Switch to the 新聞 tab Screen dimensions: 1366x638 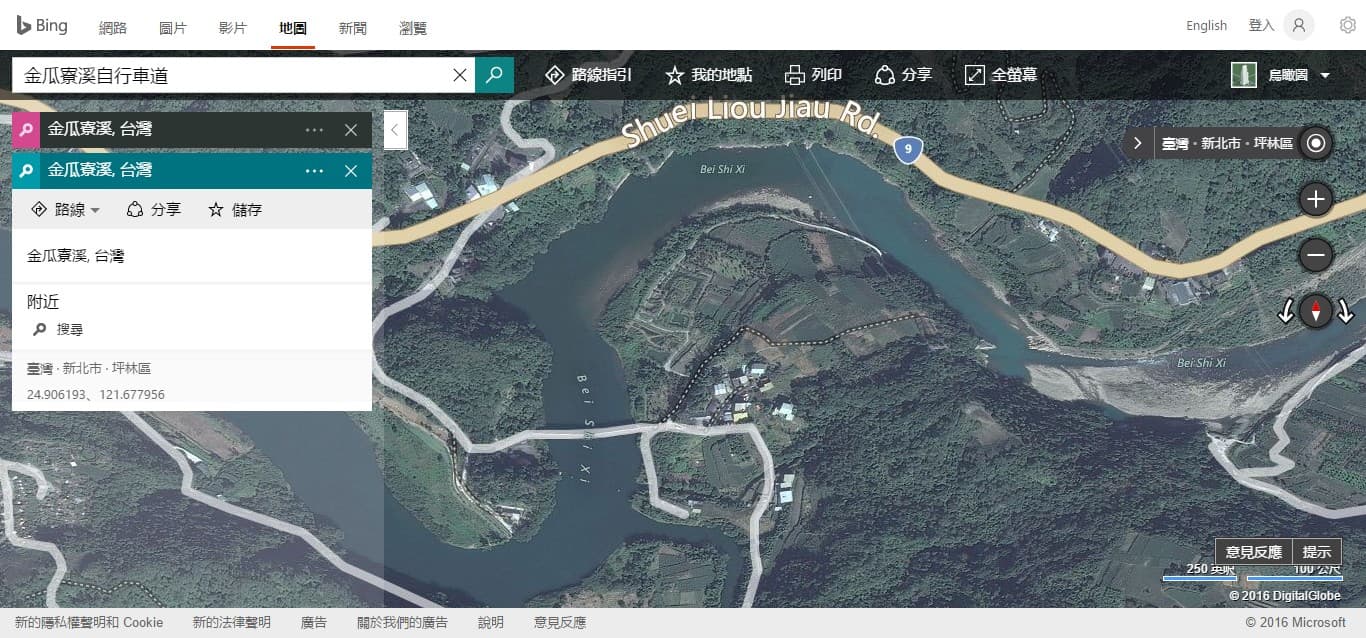tap(352, 28)
